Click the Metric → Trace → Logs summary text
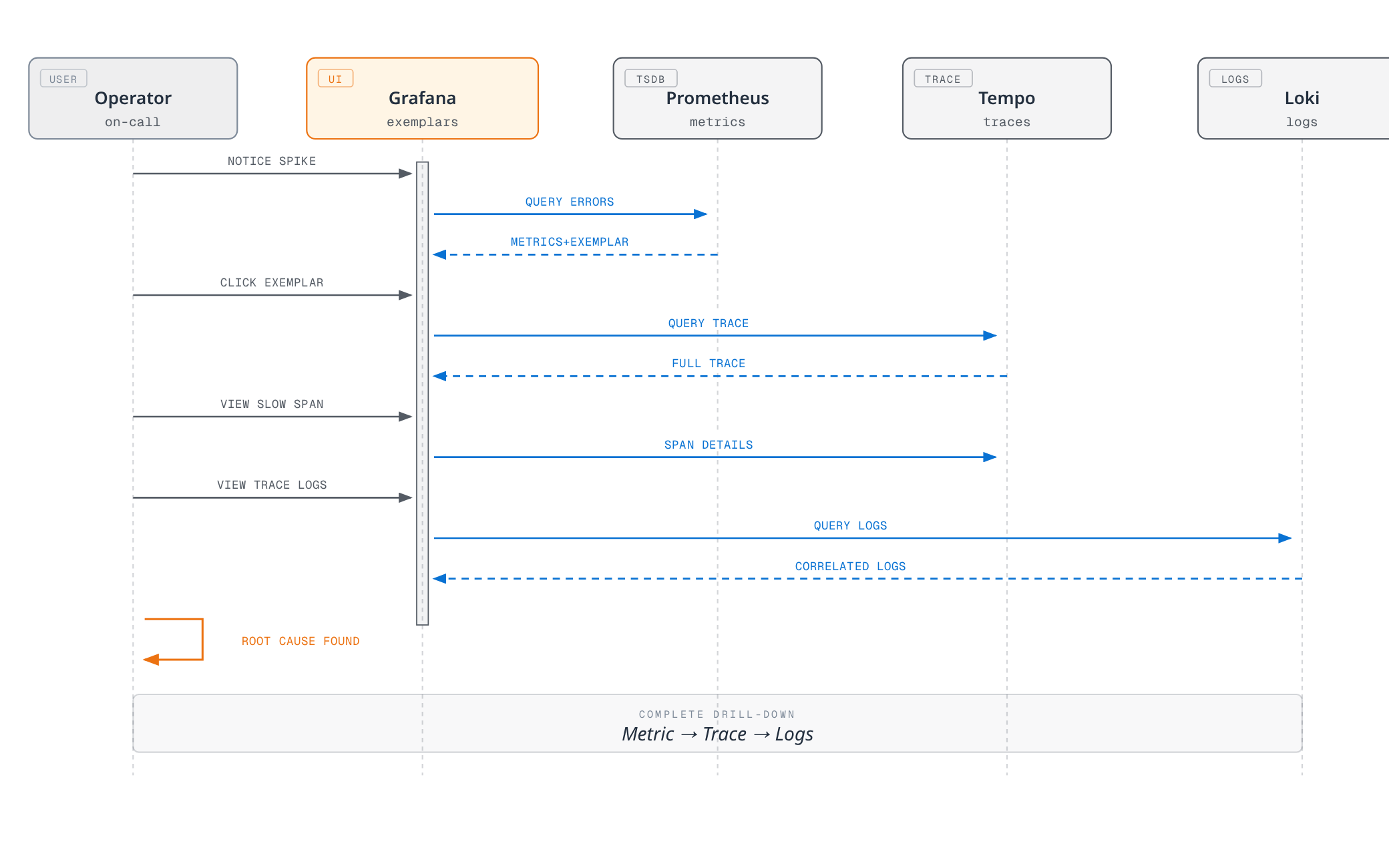Viewport: 1389px width, 868px height. click(x=717, y=734)
